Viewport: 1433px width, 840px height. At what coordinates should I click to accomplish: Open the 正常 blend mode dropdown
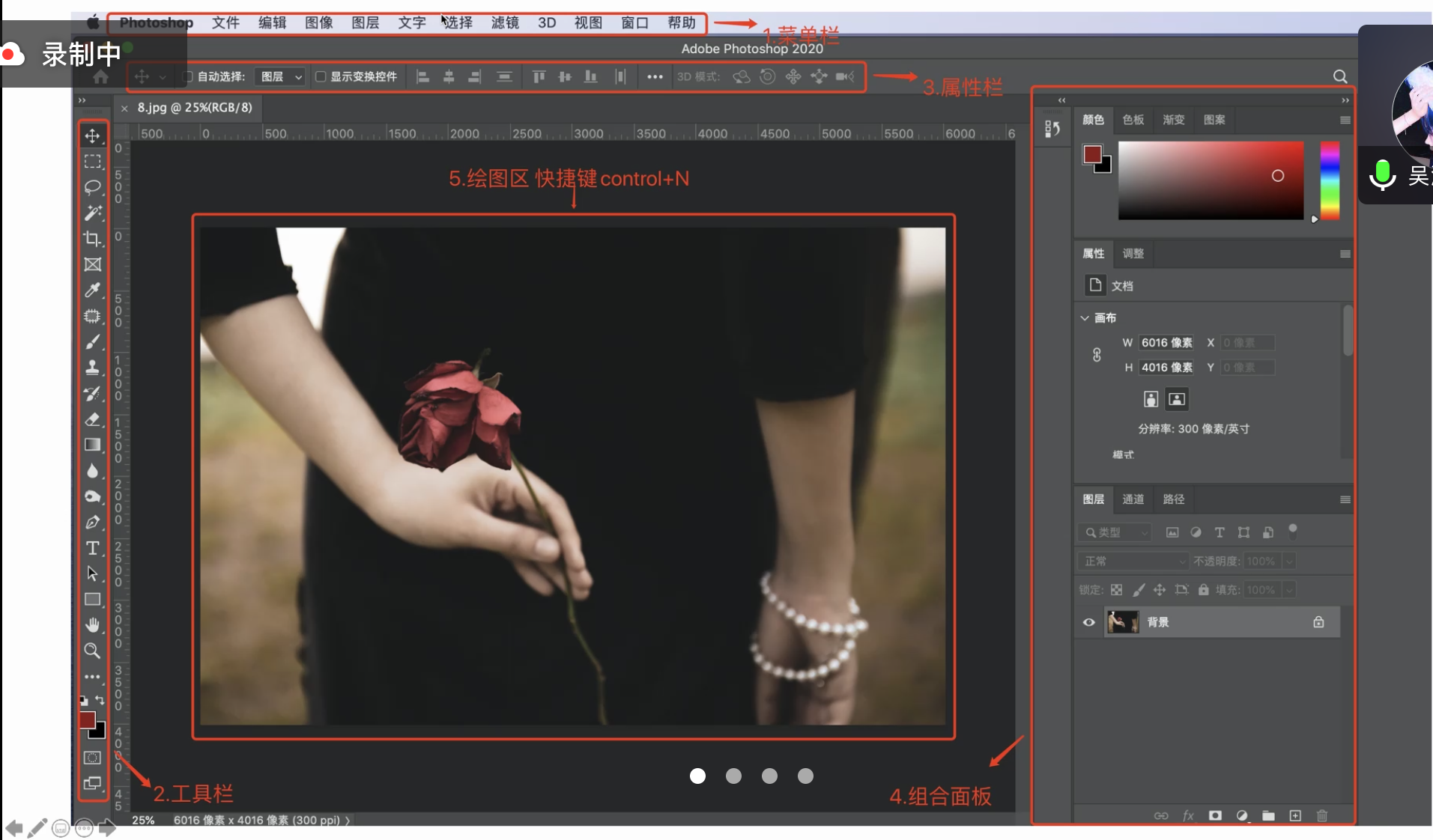tap(1133, 561)
